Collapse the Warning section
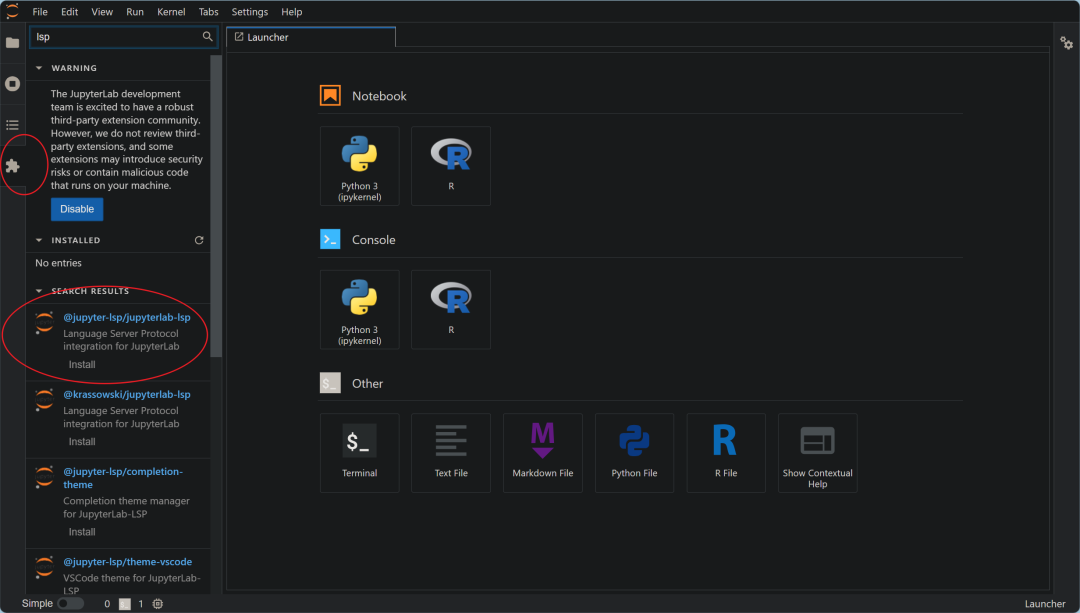1080x613 pixels. click(x=39, y=68)
